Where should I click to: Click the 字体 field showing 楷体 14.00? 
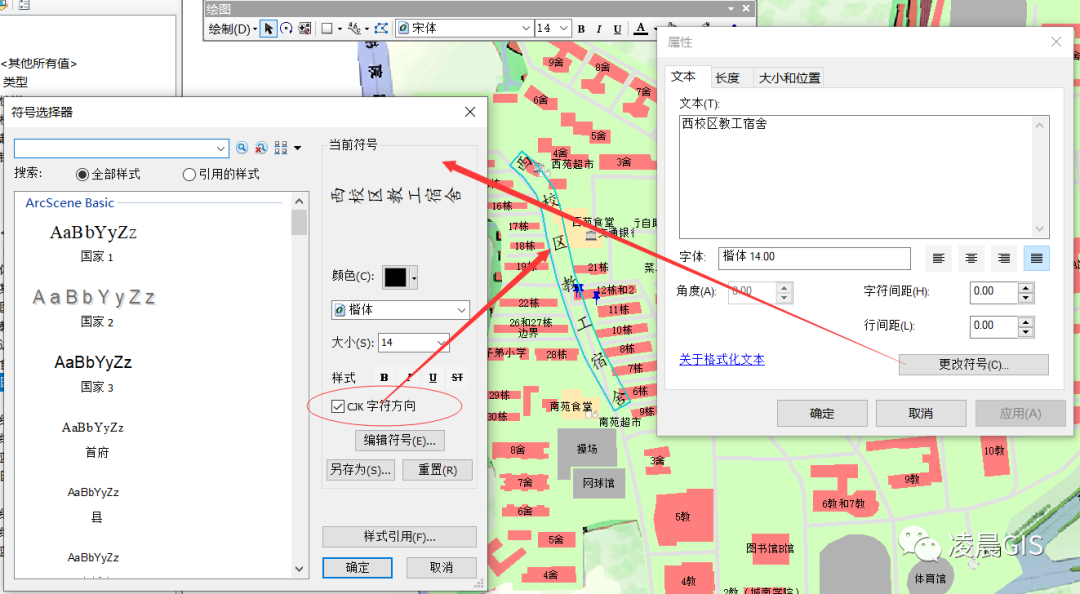click(x=814, y=258)
